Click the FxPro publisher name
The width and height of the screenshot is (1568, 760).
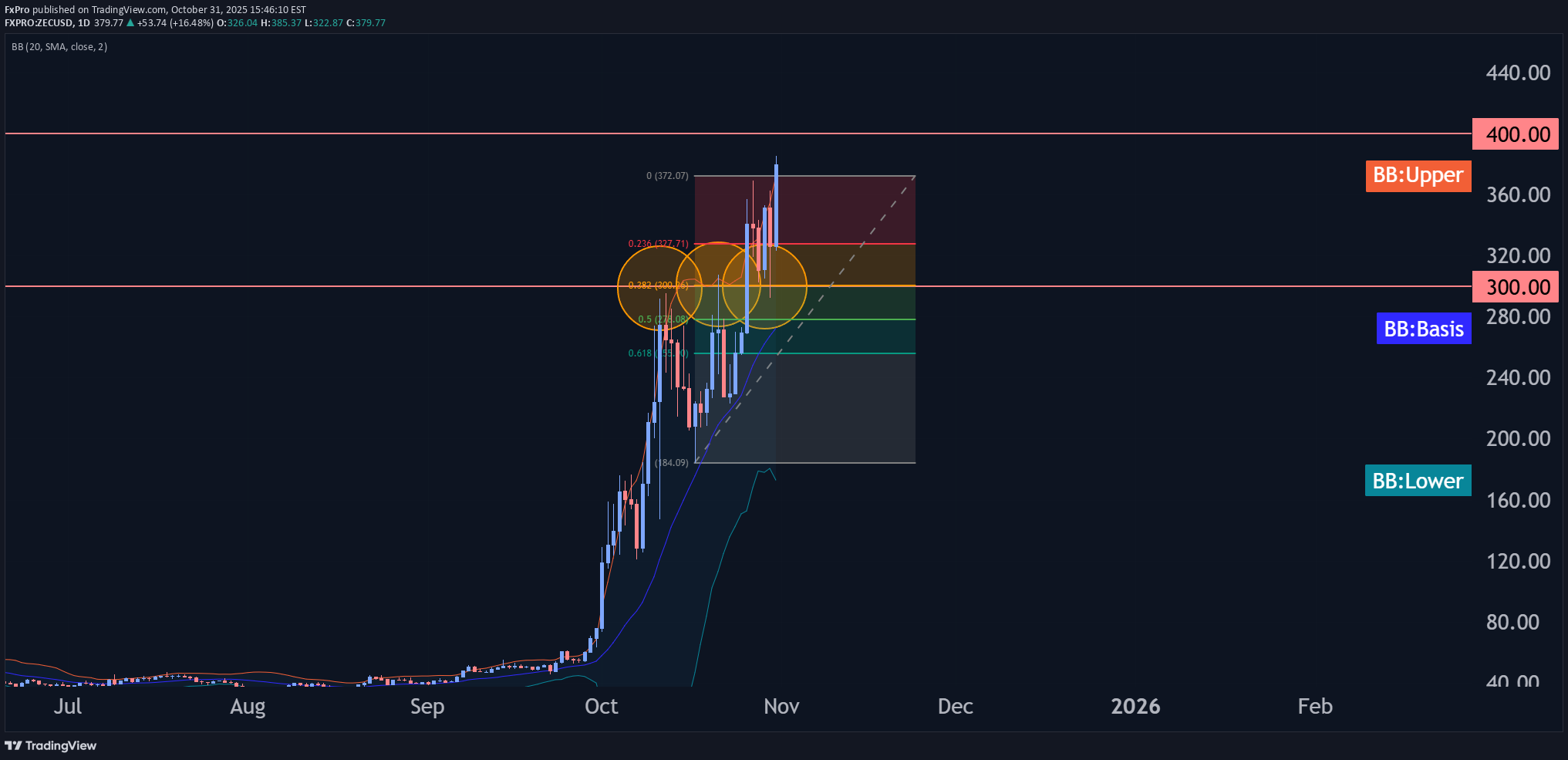click(17, 10)
